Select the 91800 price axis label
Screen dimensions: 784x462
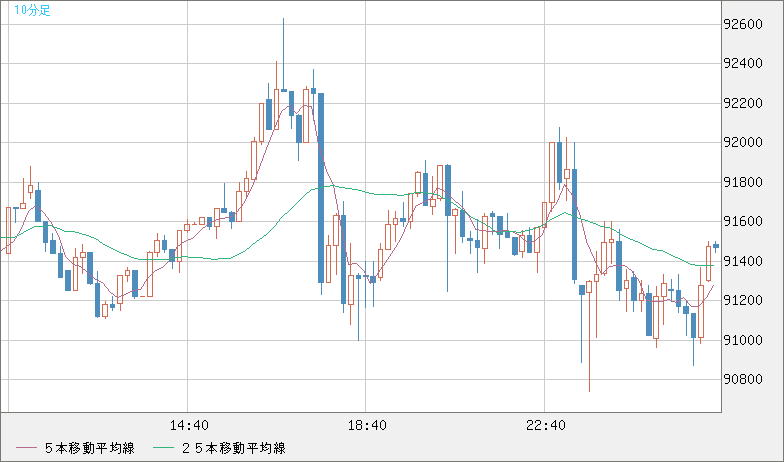pos(742,182)
